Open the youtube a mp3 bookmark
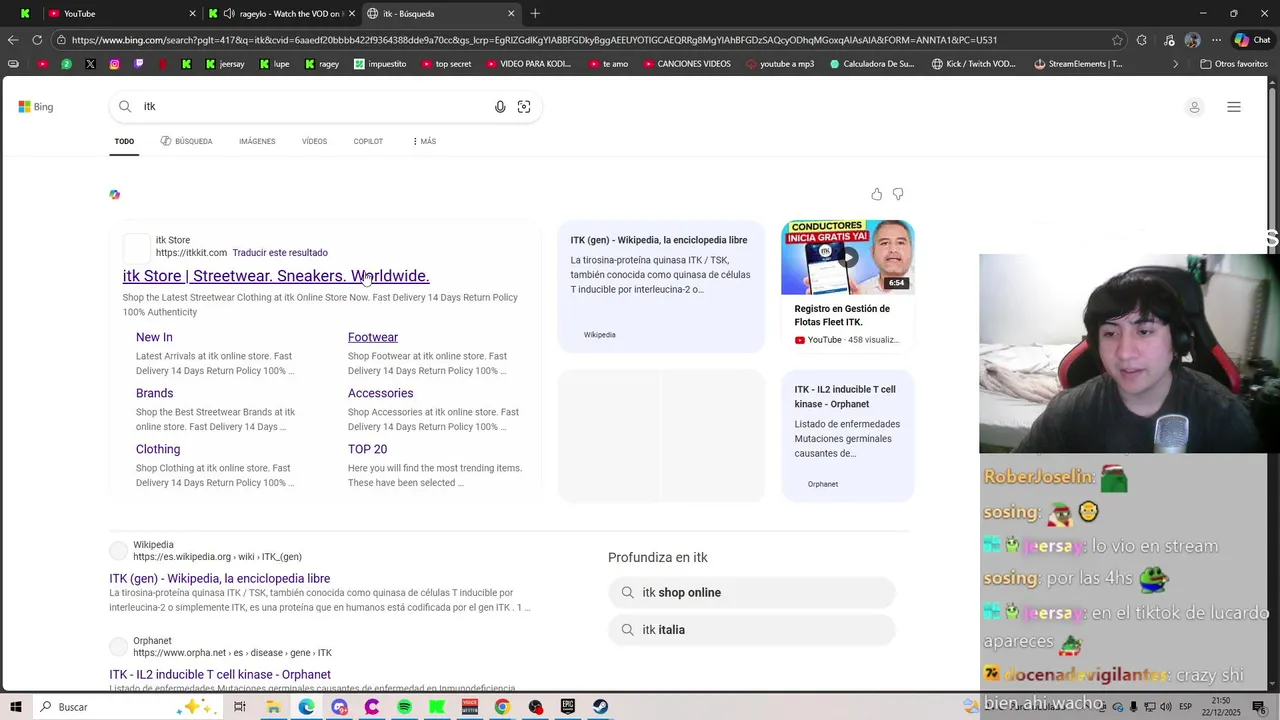The image size is (1280, 720). [780, 64]
